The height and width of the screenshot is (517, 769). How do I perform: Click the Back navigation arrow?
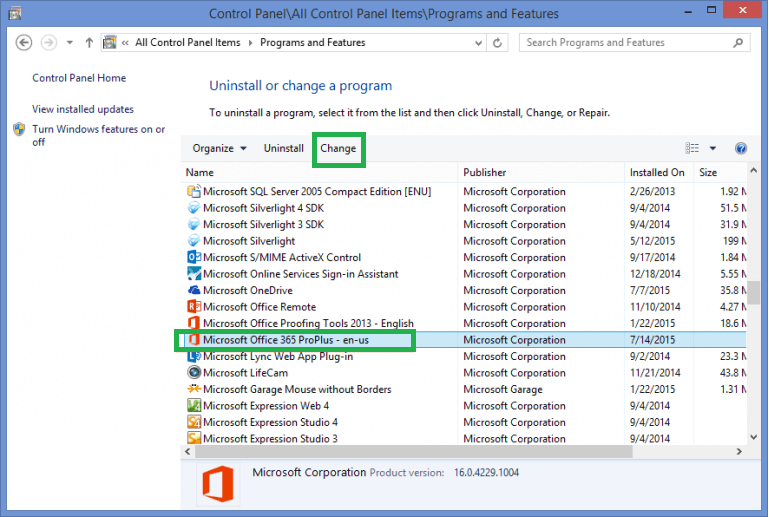tap(24, 43)
